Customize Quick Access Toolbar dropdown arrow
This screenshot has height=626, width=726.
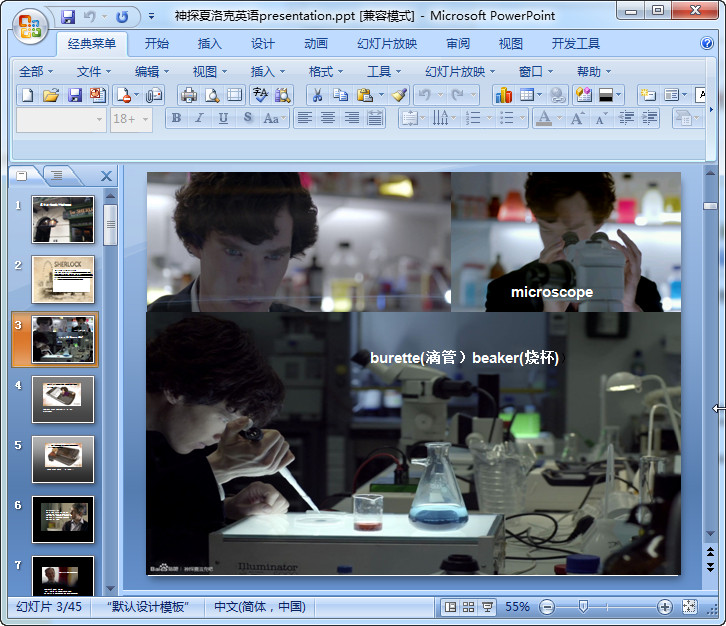(151, 17)
